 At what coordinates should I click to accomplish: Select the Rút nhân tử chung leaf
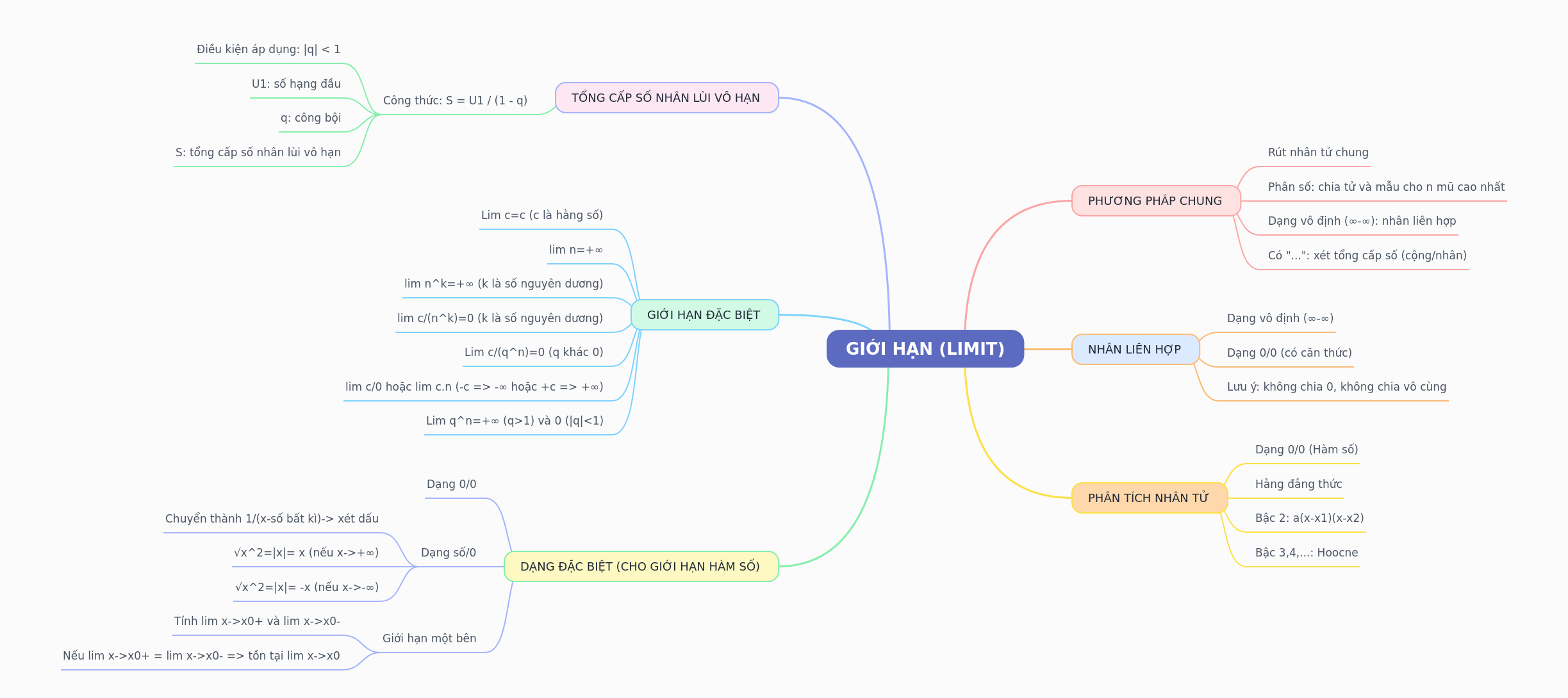(x=1318, y=152)
